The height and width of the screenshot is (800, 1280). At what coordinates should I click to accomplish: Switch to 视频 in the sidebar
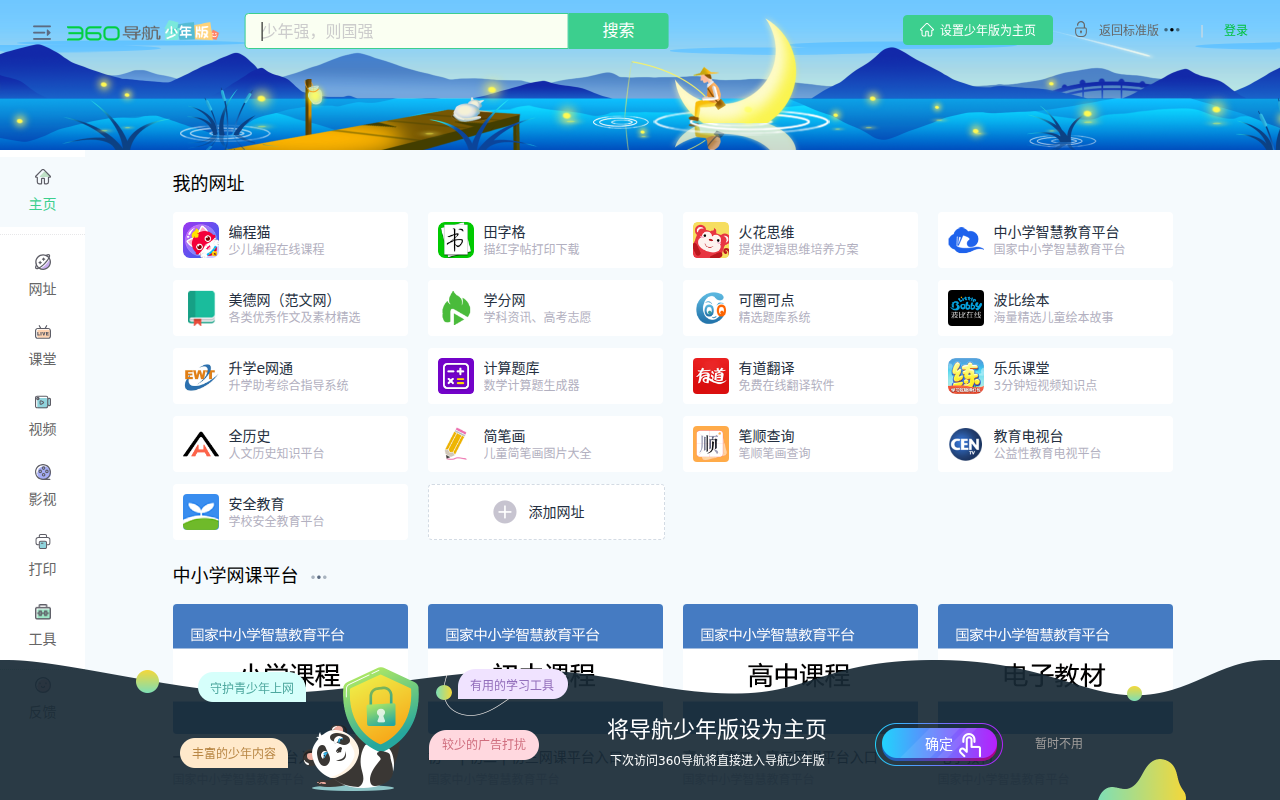coord(42,415)
